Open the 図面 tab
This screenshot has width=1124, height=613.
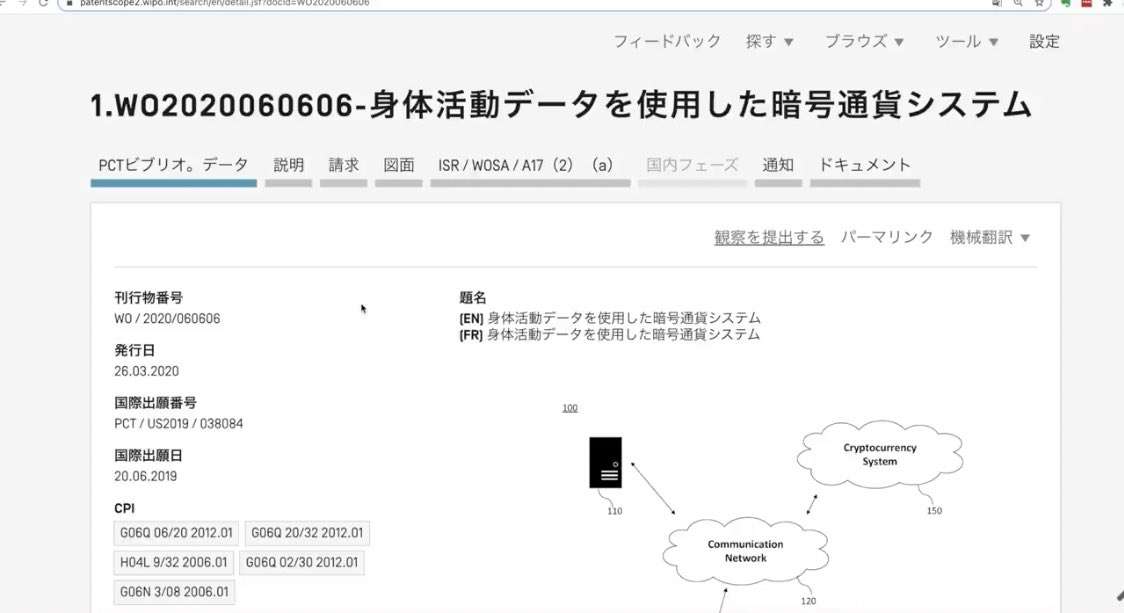399,166
